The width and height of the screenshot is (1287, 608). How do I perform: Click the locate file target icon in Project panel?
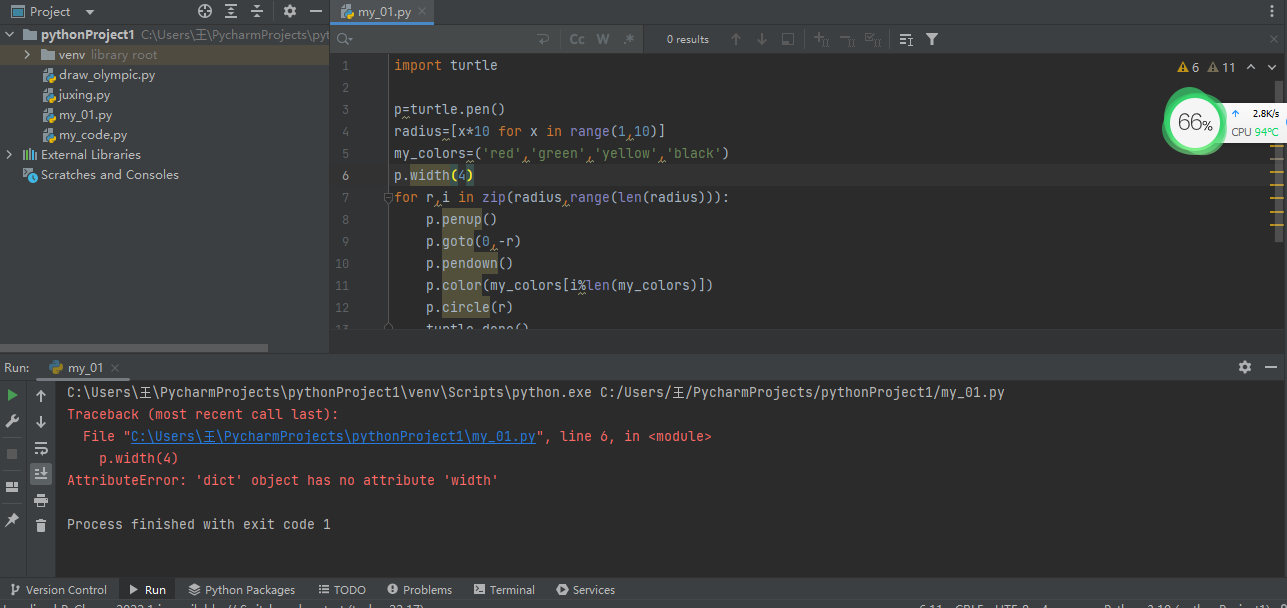(x=205, y=12)
